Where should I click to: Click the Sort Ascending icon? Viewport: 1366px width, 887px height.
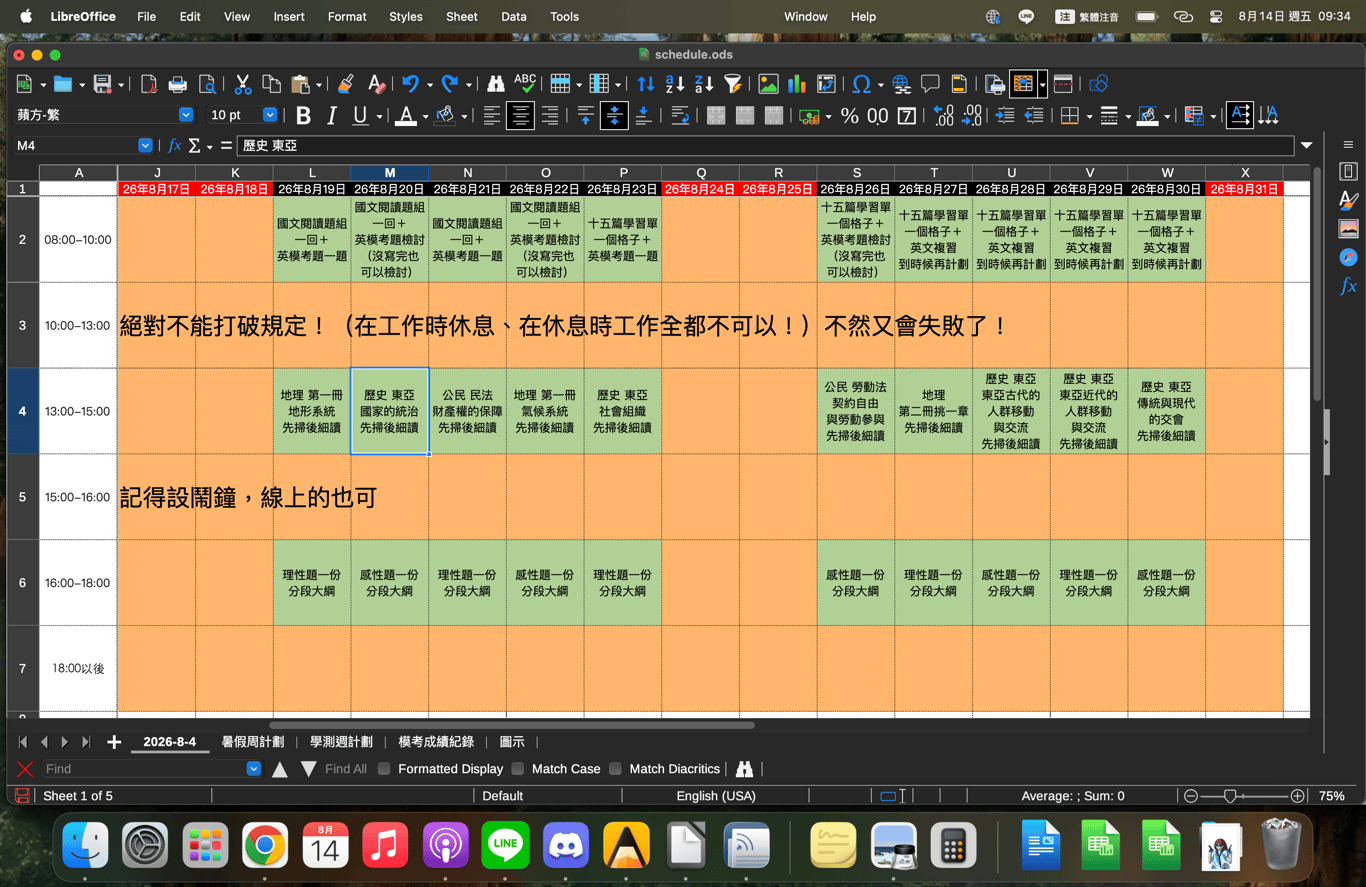point(675,84)
